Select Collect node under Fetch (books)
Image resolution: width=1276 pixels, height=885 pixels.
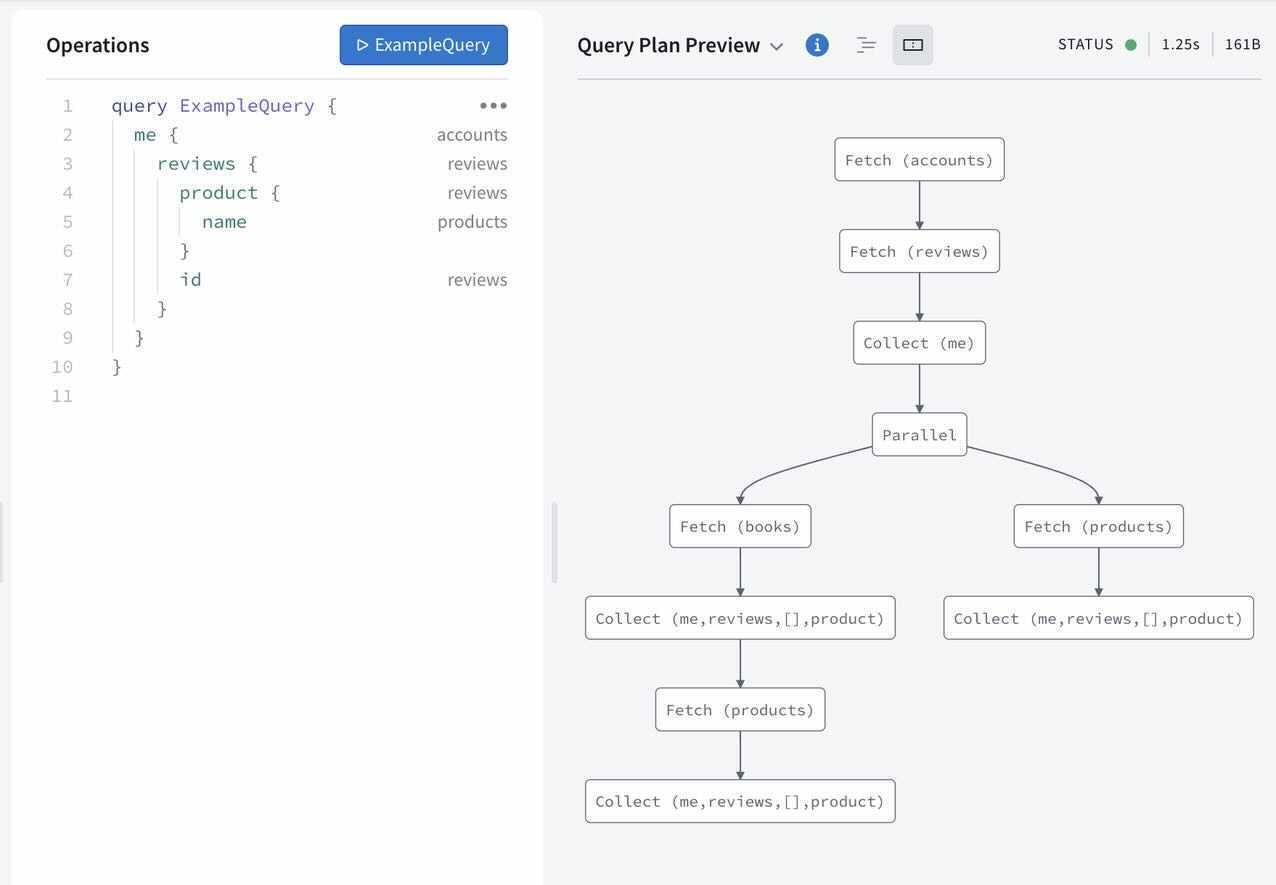pyautogui.click(x=740, y=618)
